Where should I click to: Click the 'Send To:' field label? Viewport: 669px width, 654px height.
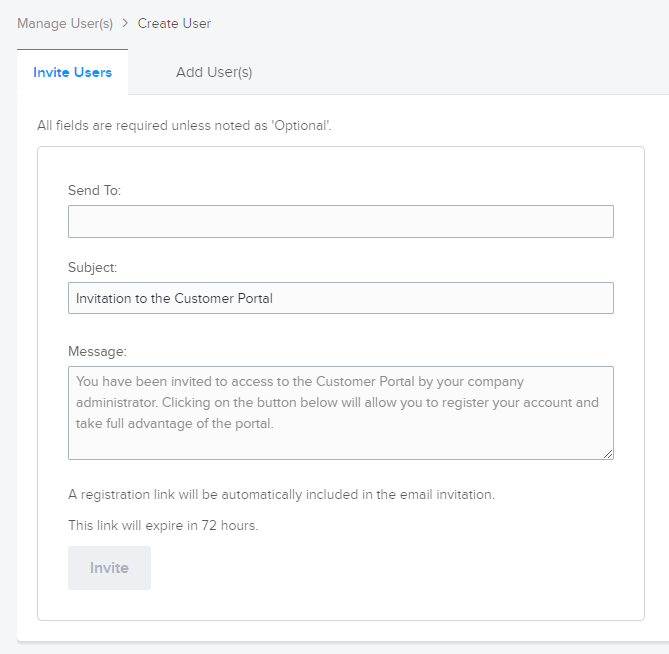tap(94, 190)
